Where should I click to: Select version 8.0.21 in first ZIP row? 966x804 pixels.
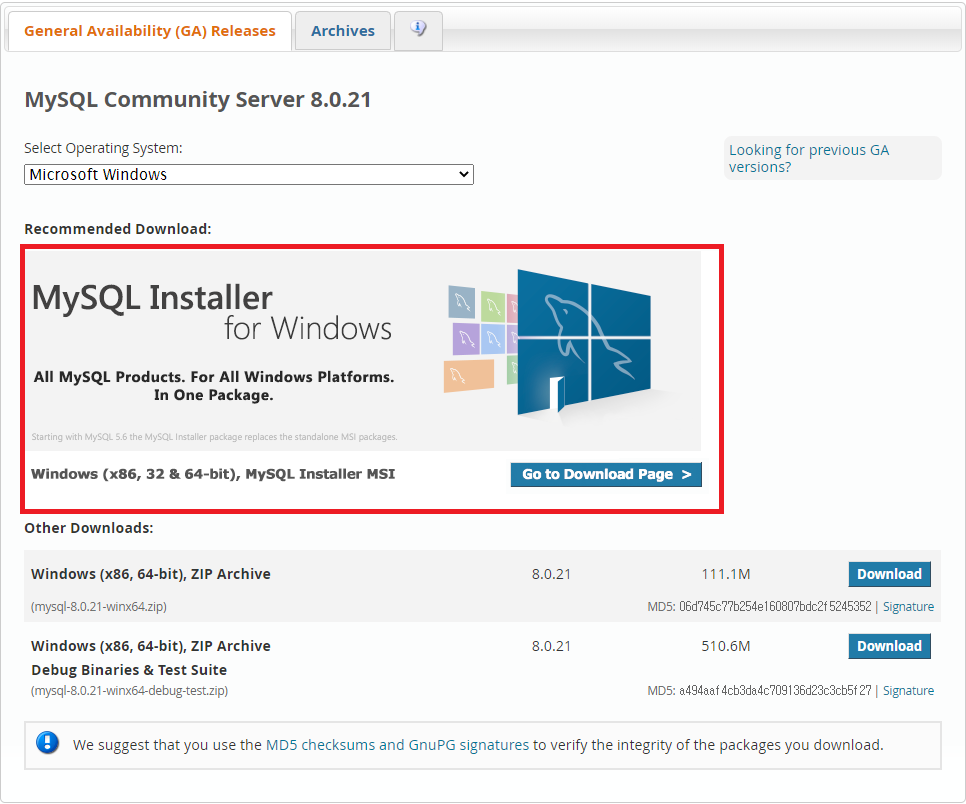coord(551,574)
